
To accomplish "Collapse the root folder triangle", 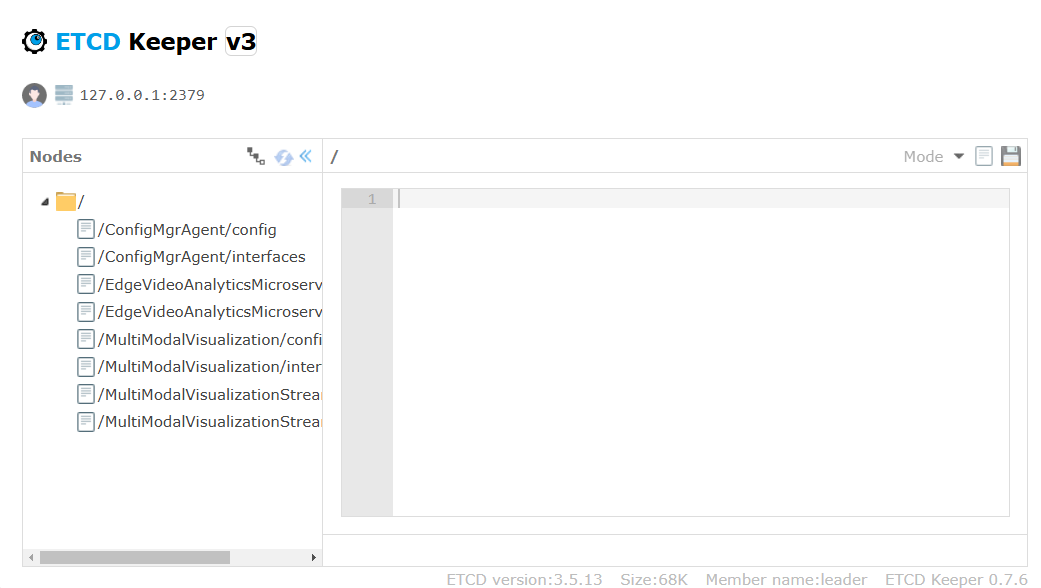I will click(45, 202).
